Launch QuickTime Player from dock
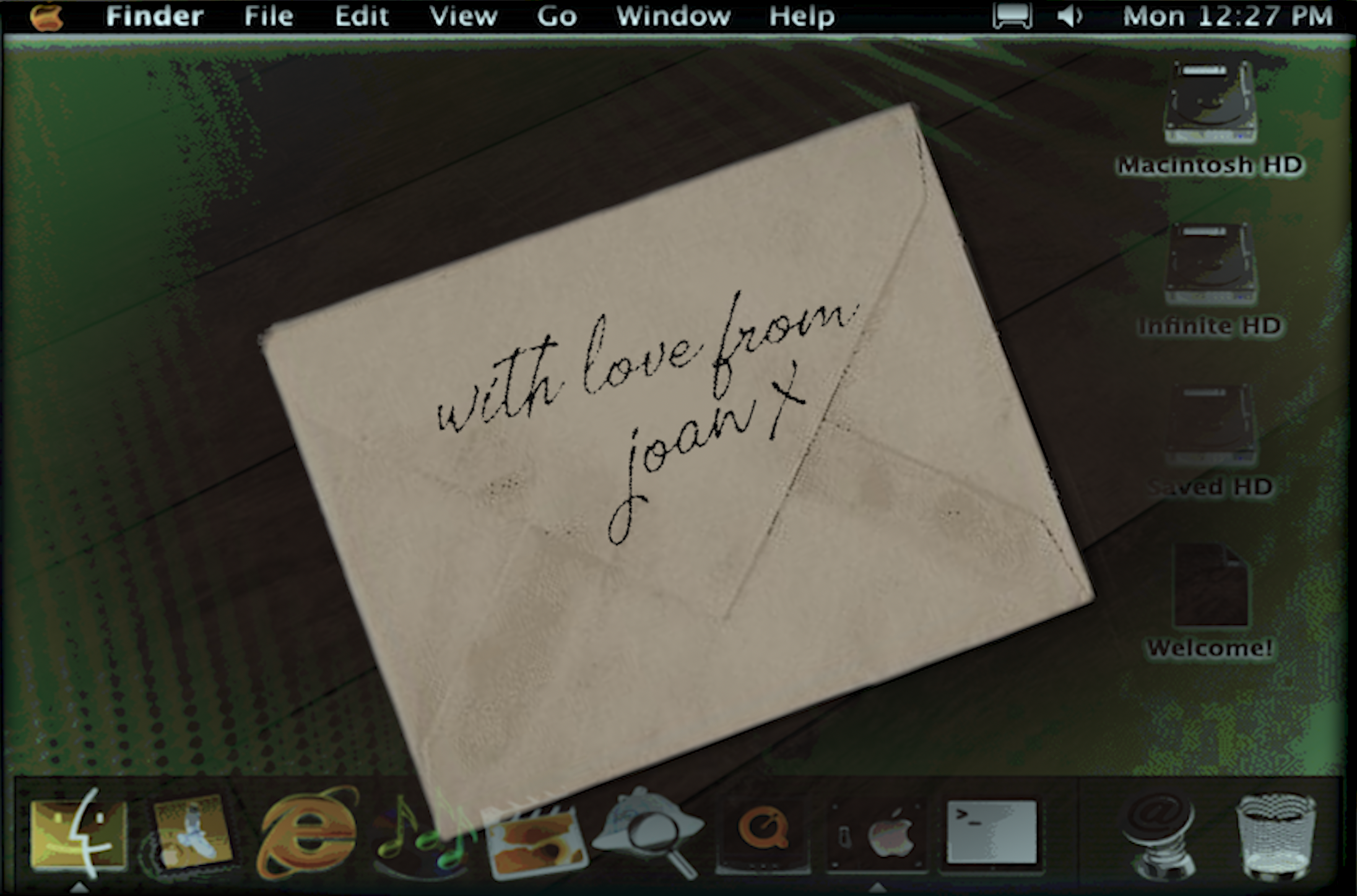 click(763, 832)
